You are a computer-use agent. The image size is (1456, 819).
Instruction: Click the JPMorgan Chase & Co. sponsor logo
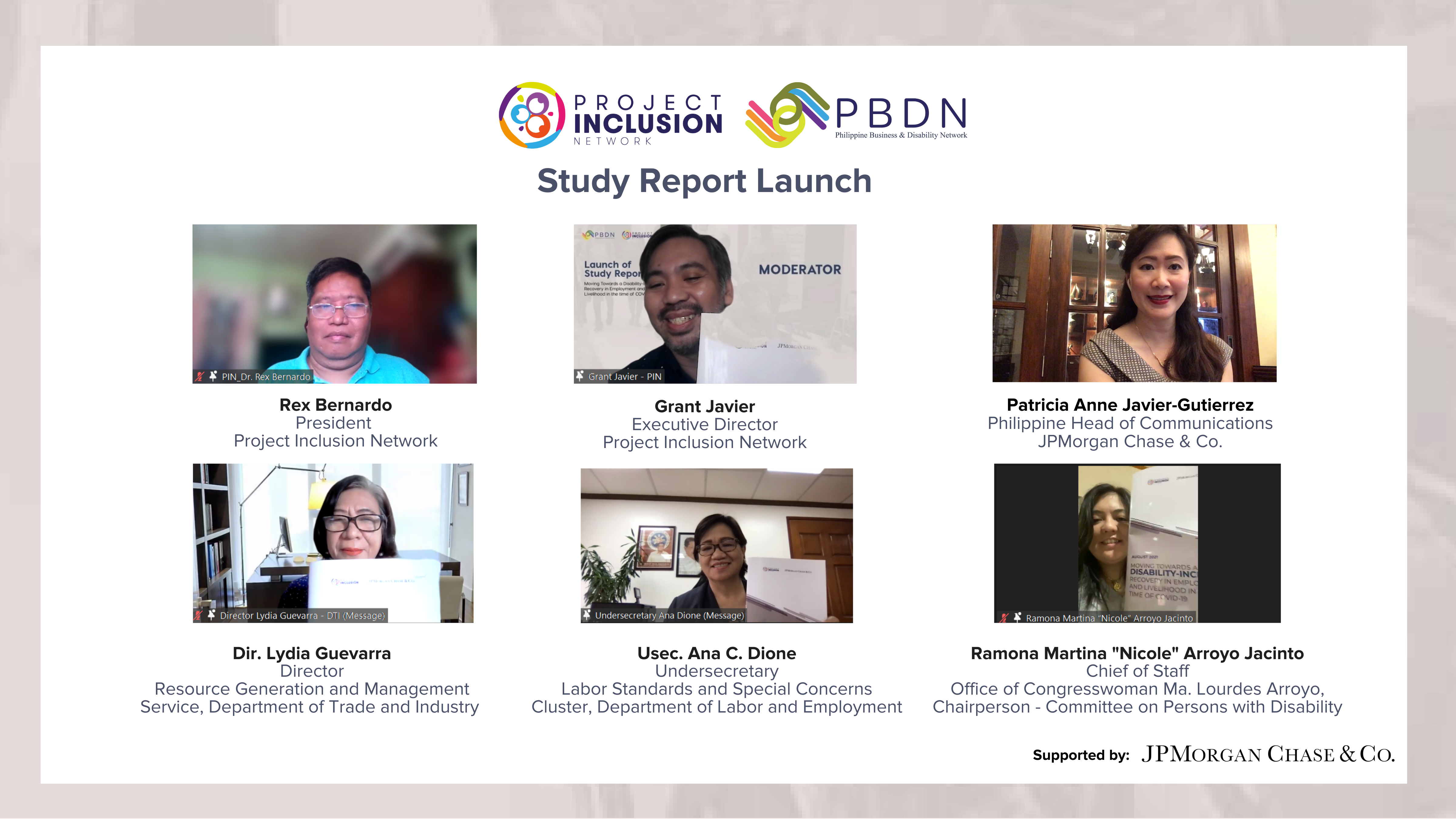(x=1268, y=754)
